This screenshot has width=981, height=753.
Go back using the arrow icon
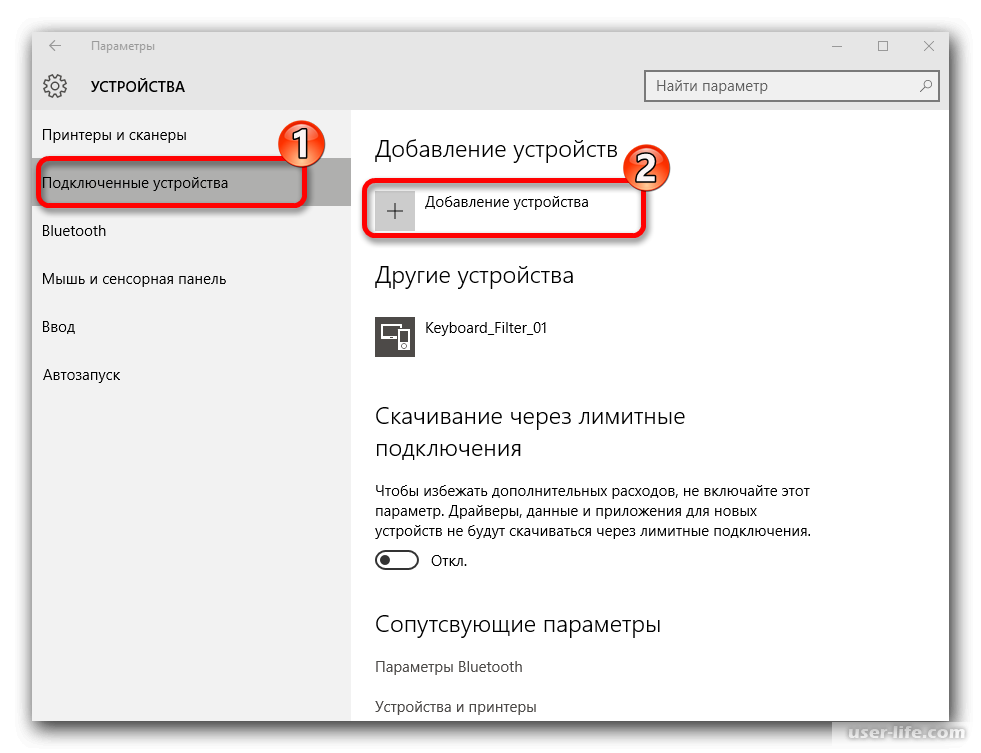[x=55, y=46]
